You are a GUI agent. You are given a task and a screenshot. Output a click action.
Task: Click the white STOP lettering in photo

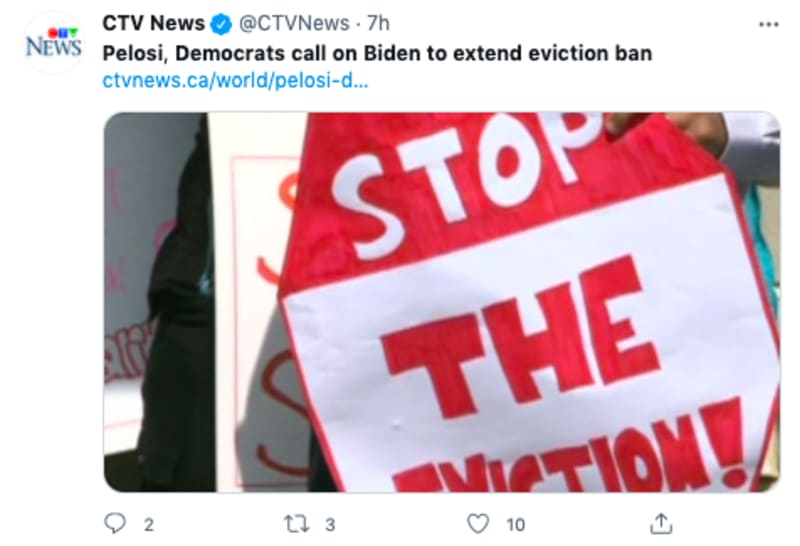point(464,184)
